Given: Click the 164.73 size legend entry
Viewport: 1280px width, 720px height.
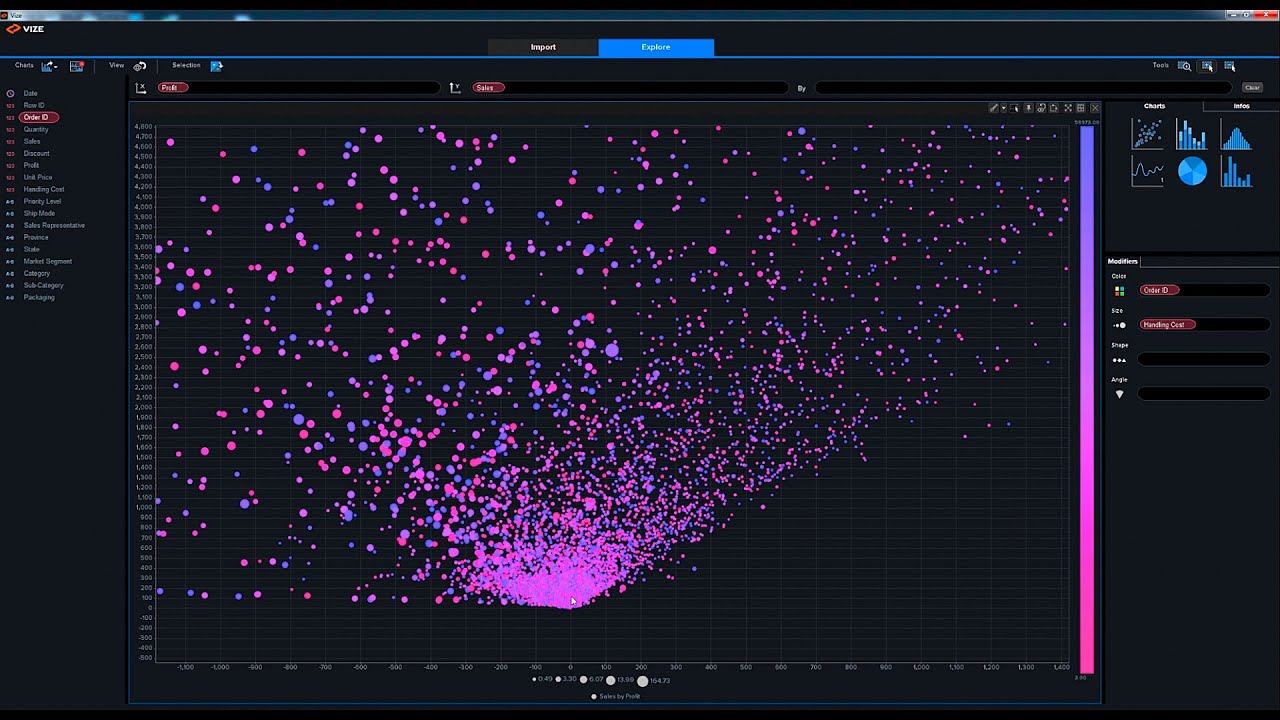Looking at the screenshot, I should (654, 681).
